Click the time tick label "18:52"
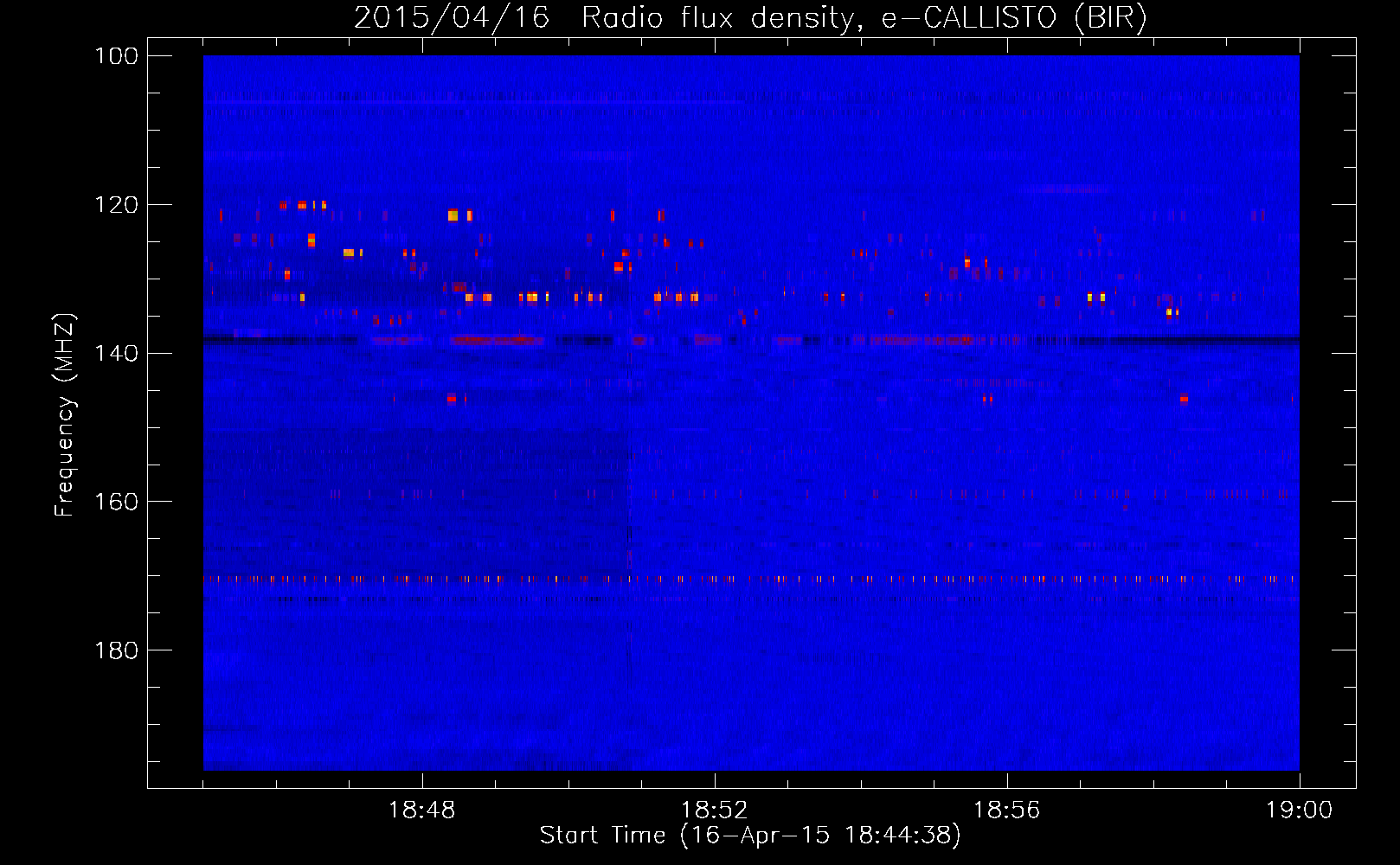 point(715,811)
